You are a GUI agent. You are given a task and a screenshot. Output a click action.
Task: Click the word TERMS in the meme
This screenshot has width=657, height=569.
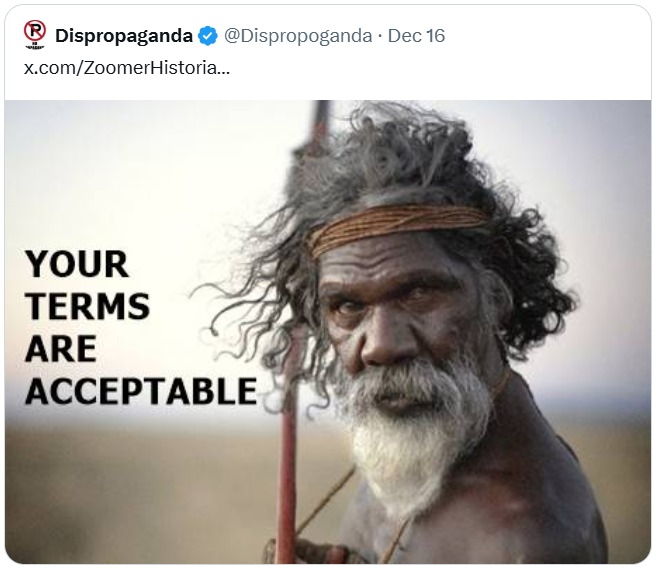(88, 306)
